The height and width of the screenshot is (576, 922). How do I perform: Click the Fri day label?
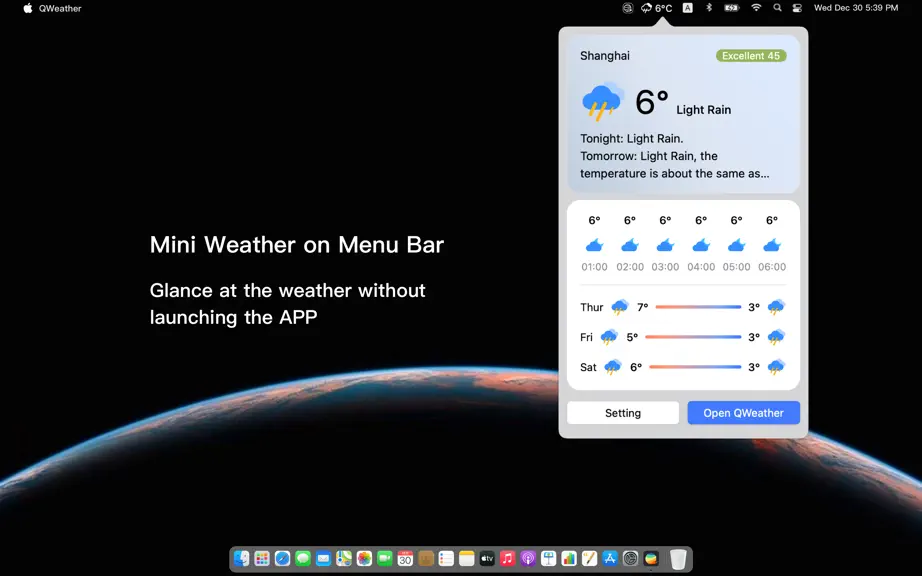[x=586, y=337]
